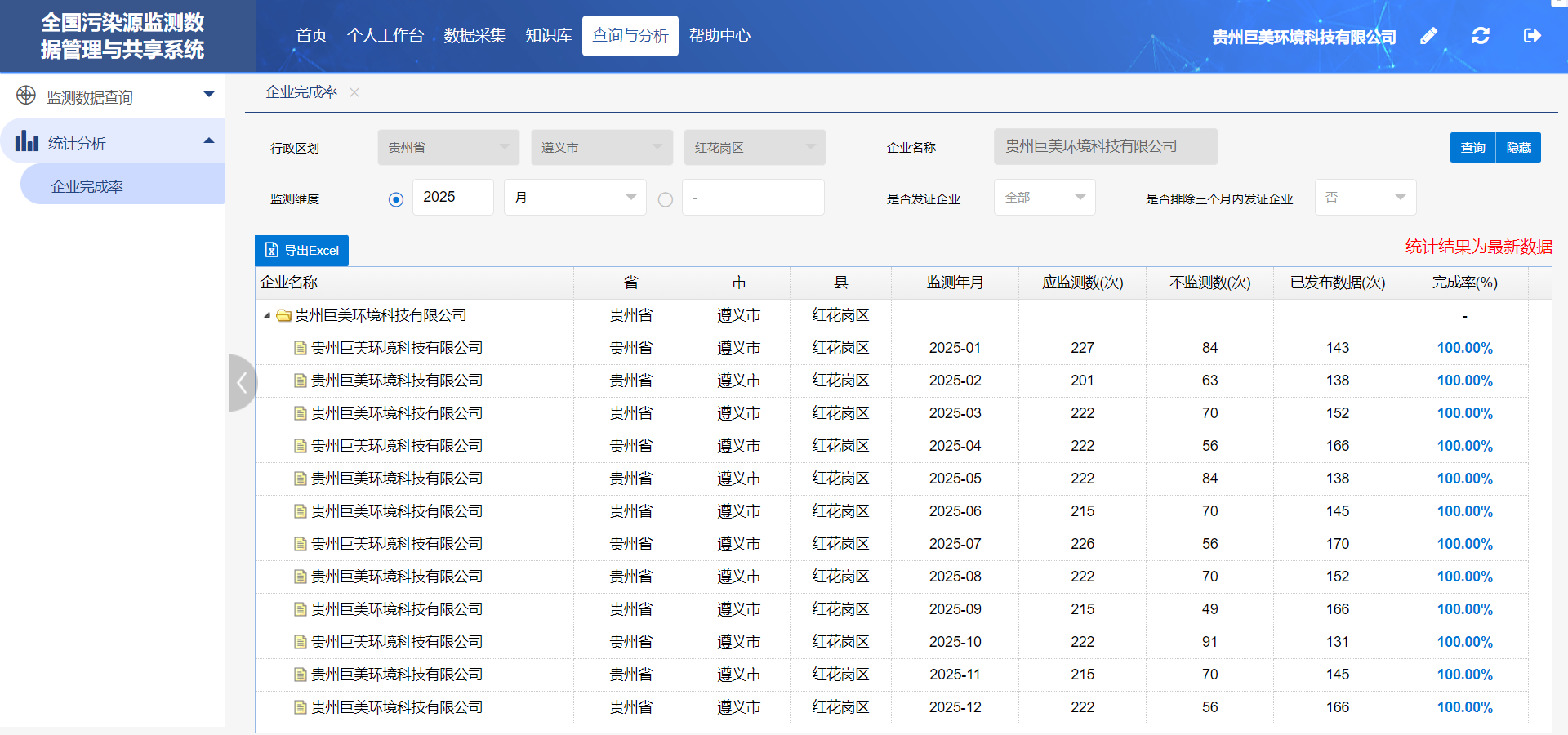Viewport: 1568px width, 735px height.
Task: Click the folder icon of the company root row
Action: coord(283,315)
